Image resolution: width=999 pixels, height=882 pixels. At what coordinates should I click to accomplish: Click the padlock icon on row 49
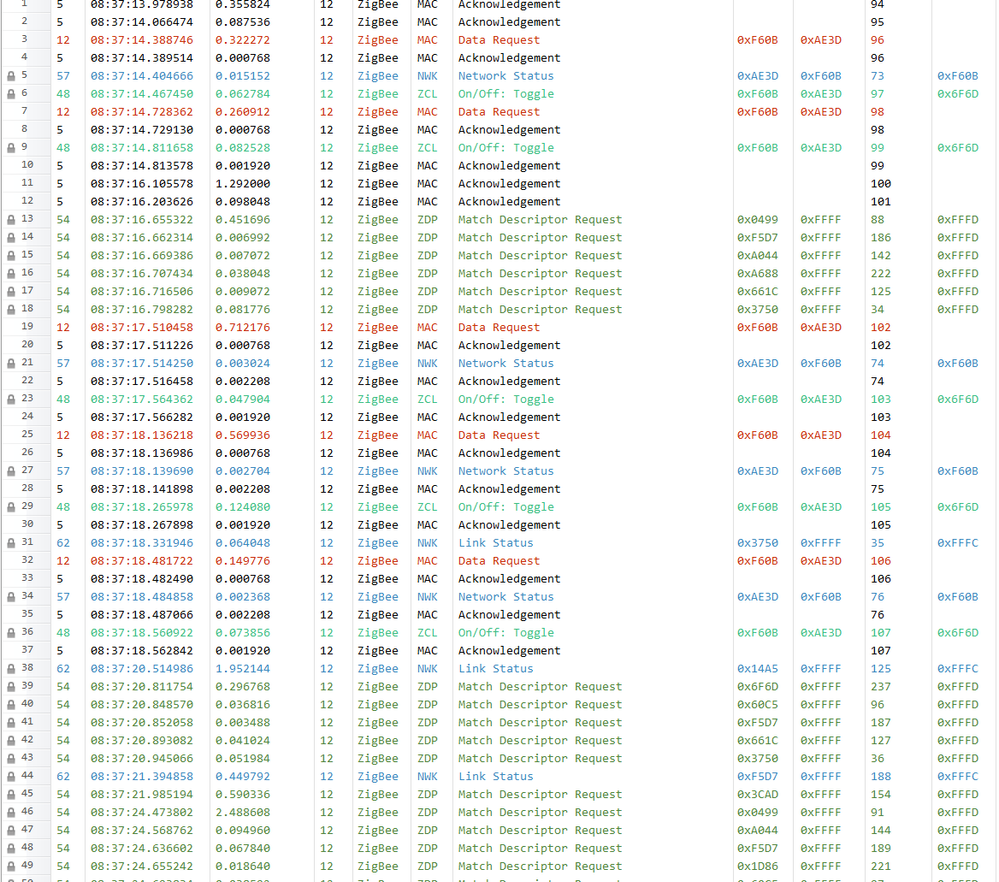pos(11,867)
